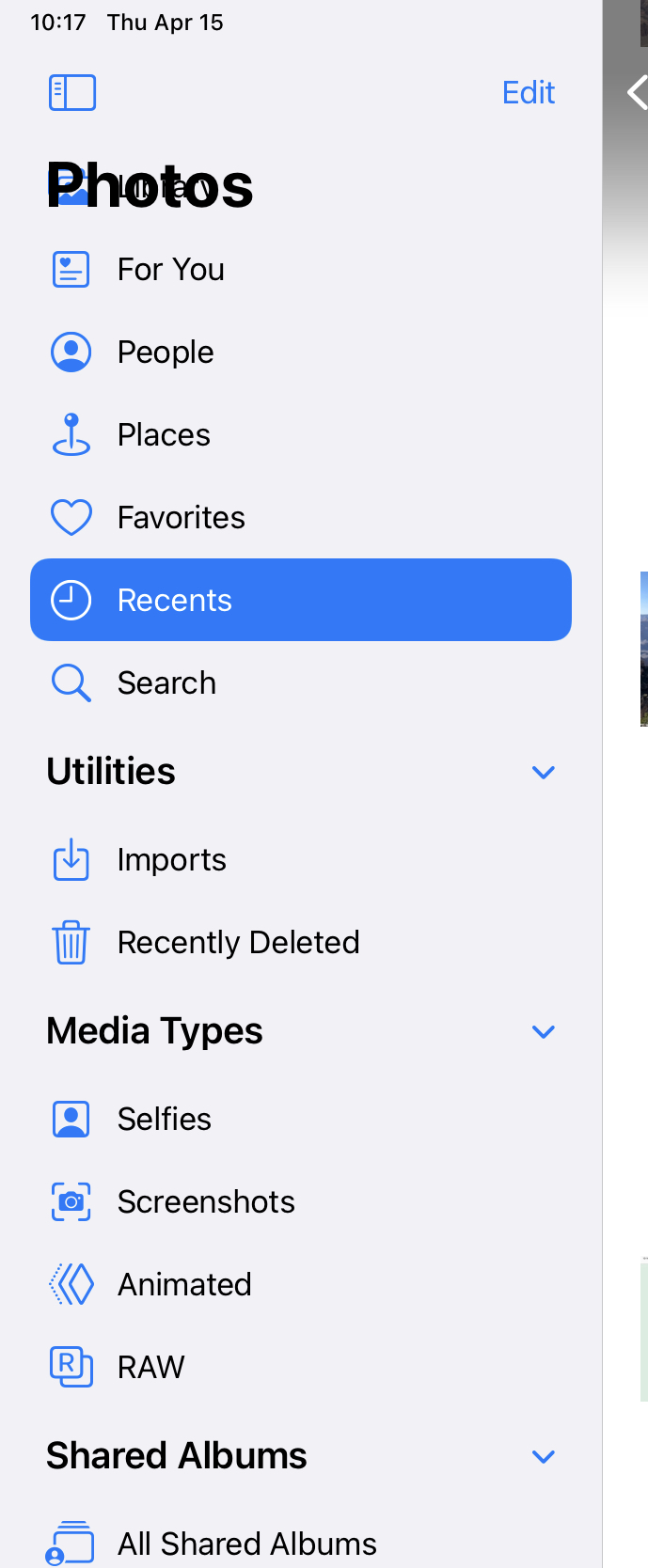Image resolution: width=648 pixels, height=1568 pixels.
Task: Collapse the Shared Albums section chevron
Action: pos(544,1457)
